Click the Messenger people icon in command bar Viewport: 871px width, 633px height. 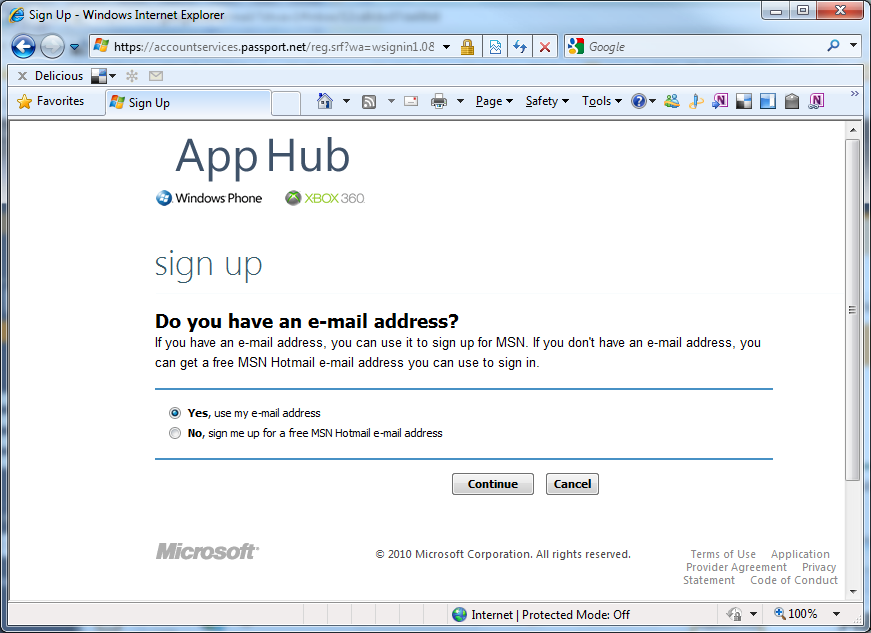[672, 101]
